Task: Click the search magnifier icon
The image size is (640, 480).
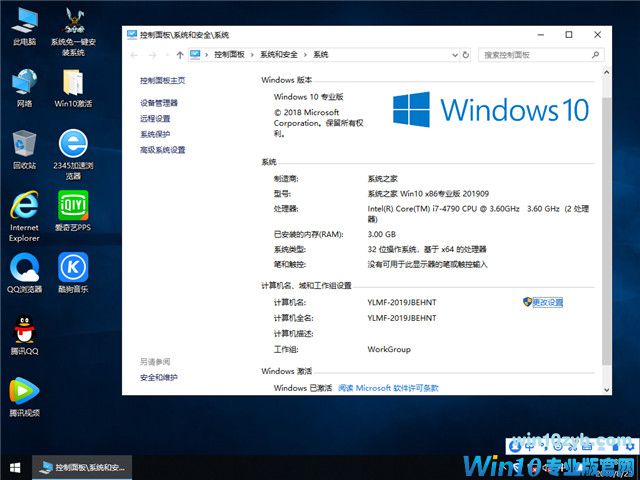Action: (596, 55)
